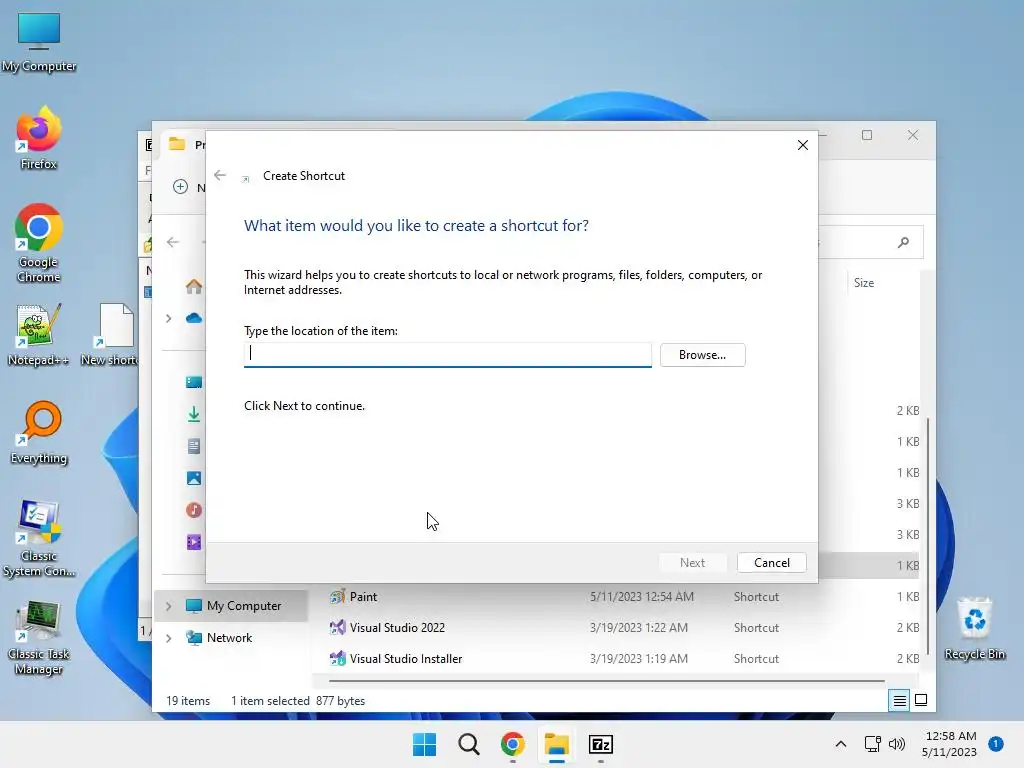Click the disabled Next button

point(692,562)
